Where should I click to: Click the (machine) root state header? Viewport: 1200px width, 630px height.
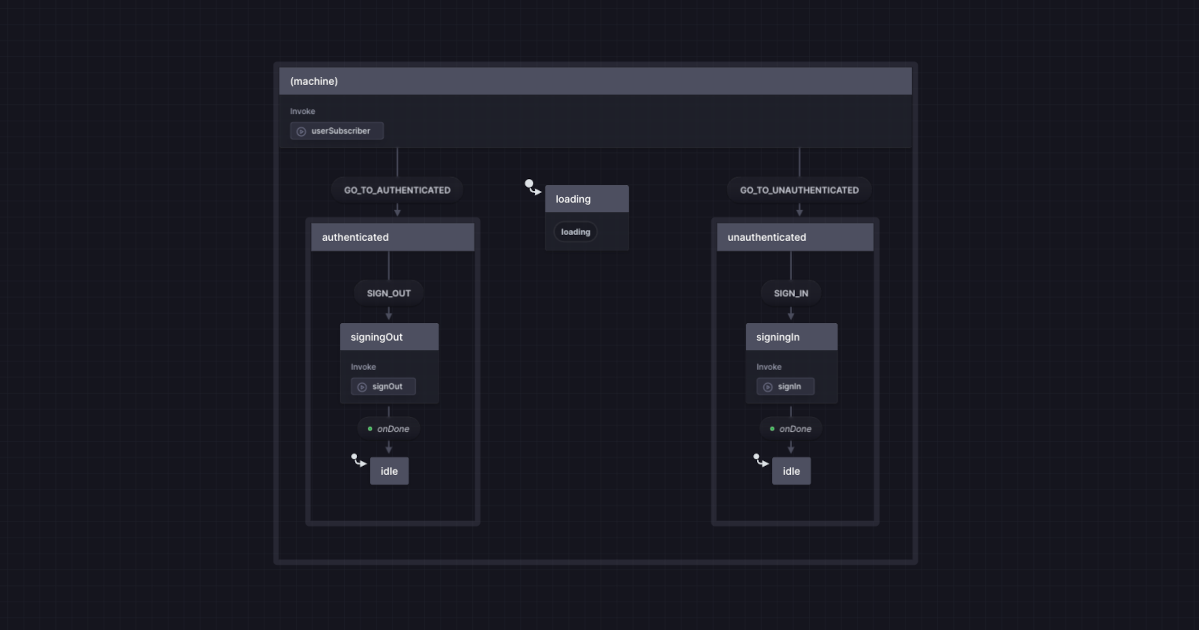pos(596,81)
